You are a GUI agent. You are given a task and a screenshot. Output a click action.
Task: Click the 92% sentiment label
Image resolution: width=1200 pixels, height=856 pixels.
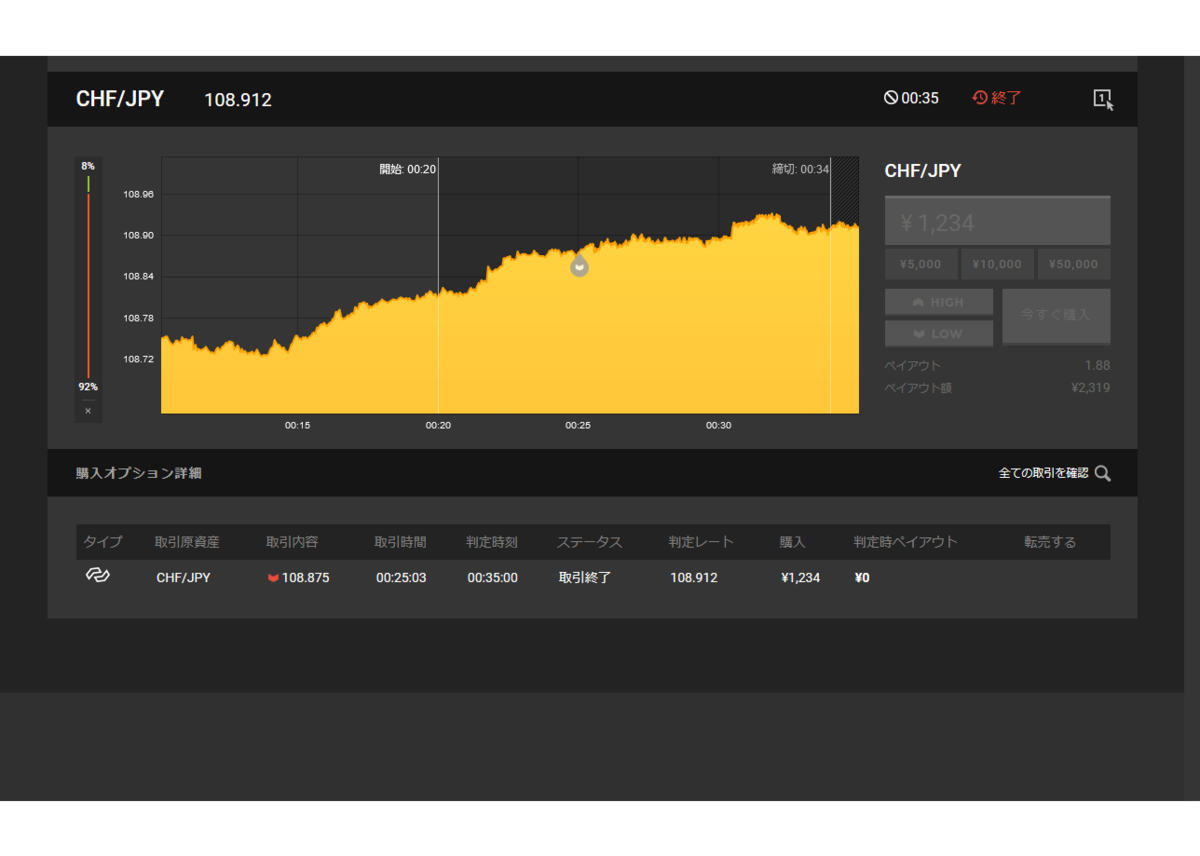(x=88, y=387)
